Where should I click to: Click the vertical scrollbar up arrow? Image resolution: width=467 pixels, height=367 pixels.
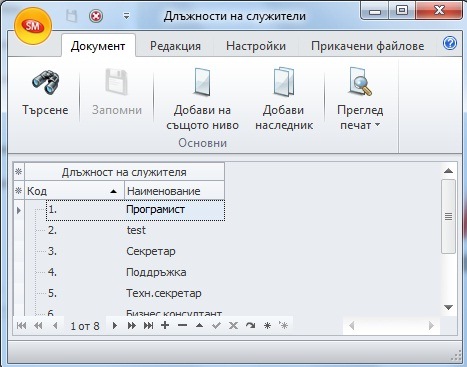[448, 171]
